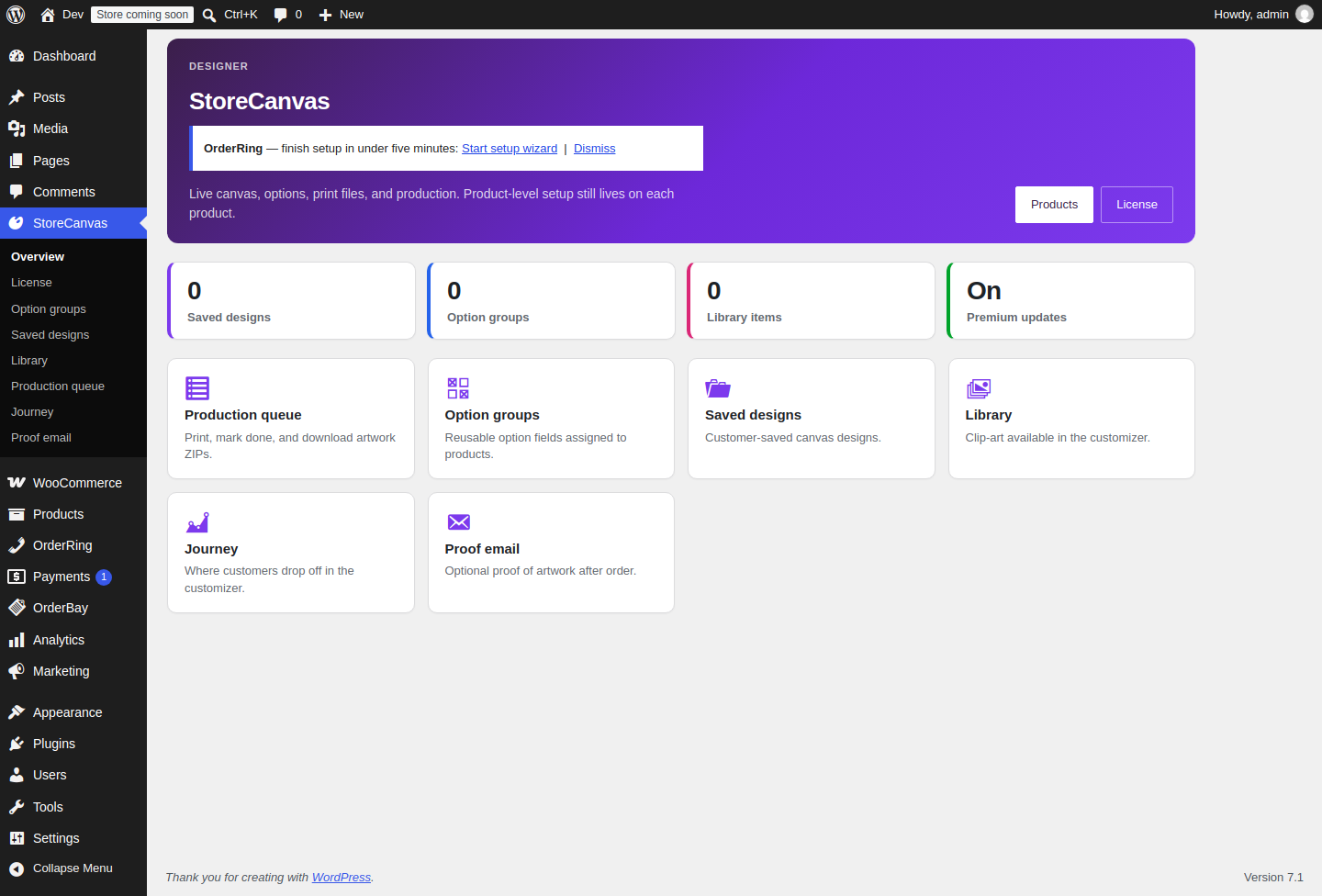Screen dimensions: 1322x896
Task: Follow the WordPress footer link
Action: point(342,878)
